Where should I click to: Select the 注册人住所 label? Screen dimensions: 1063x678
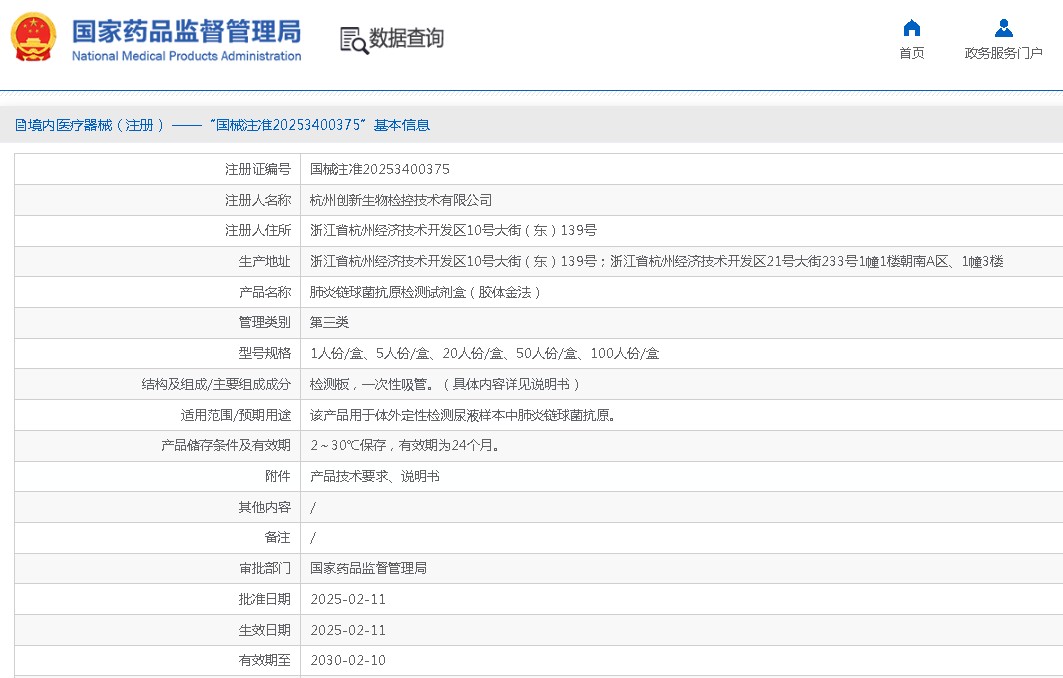(x=258, y=231)
